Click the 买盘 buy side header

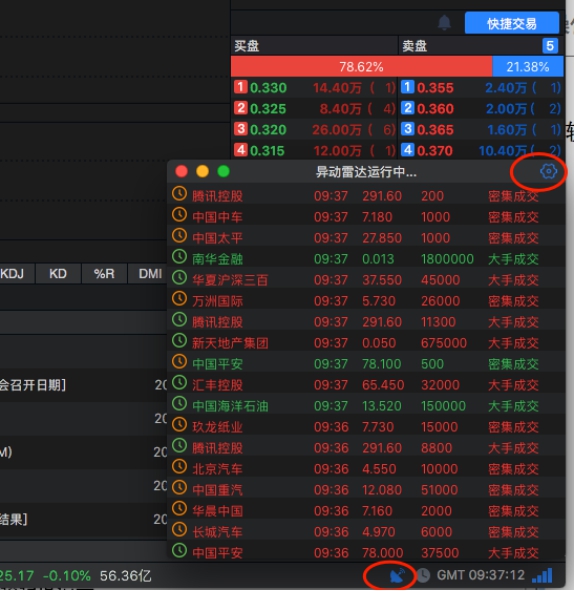pos(247,46)
